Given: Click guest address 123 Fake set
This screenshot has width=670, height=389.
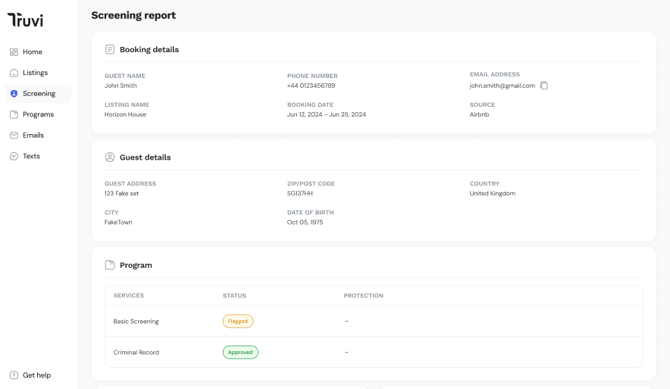Looking at the screenshot, I should click(121, 193).
